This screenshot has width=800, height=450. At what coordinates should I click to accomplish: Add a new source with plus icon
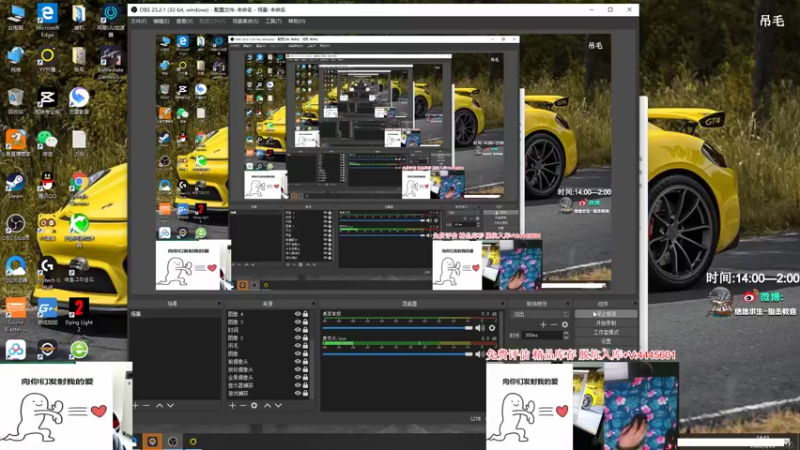point(232,406)
